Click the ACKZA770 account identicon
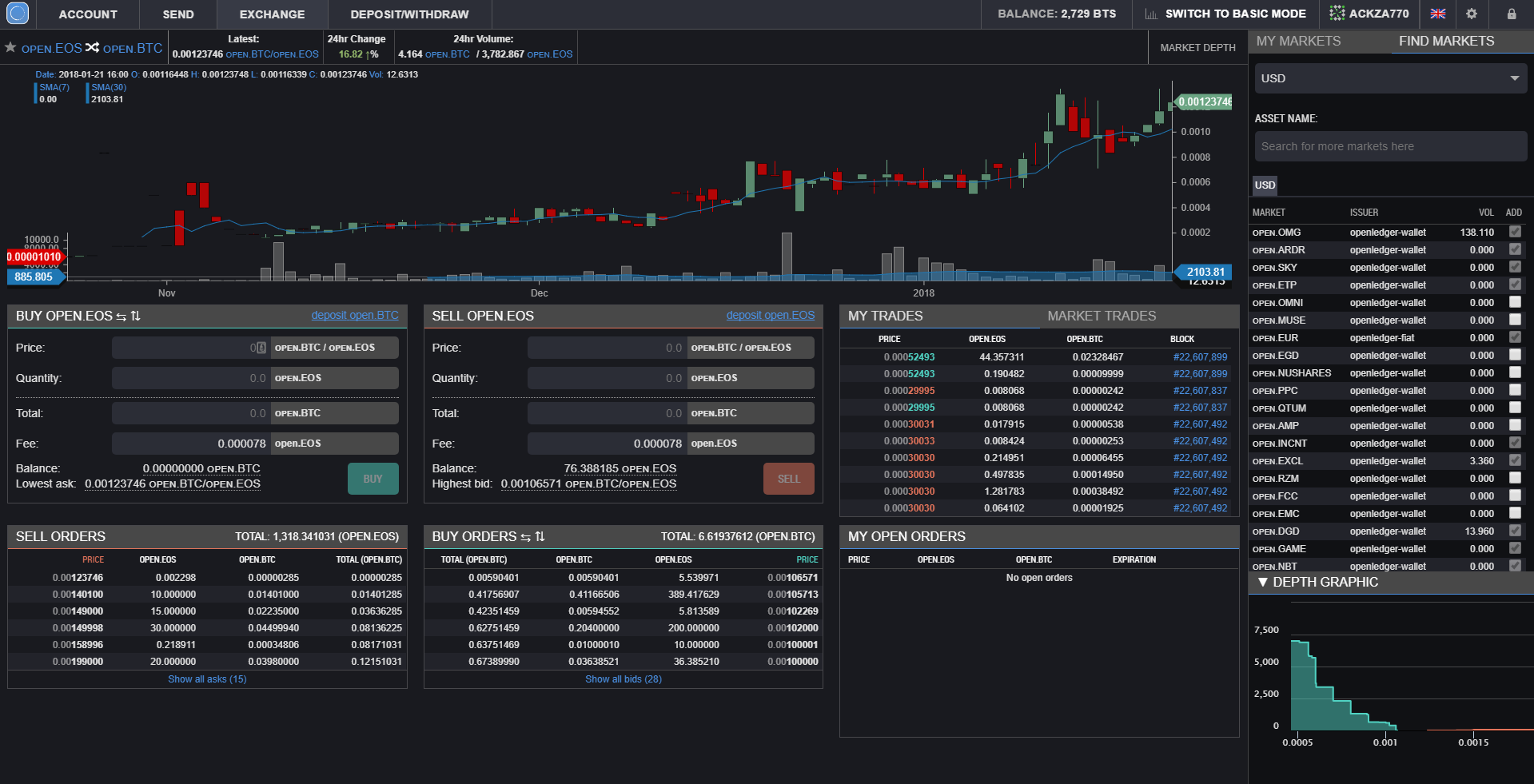The height and width of the screenshot is (784, 1534). click(x=1337, y=14)
